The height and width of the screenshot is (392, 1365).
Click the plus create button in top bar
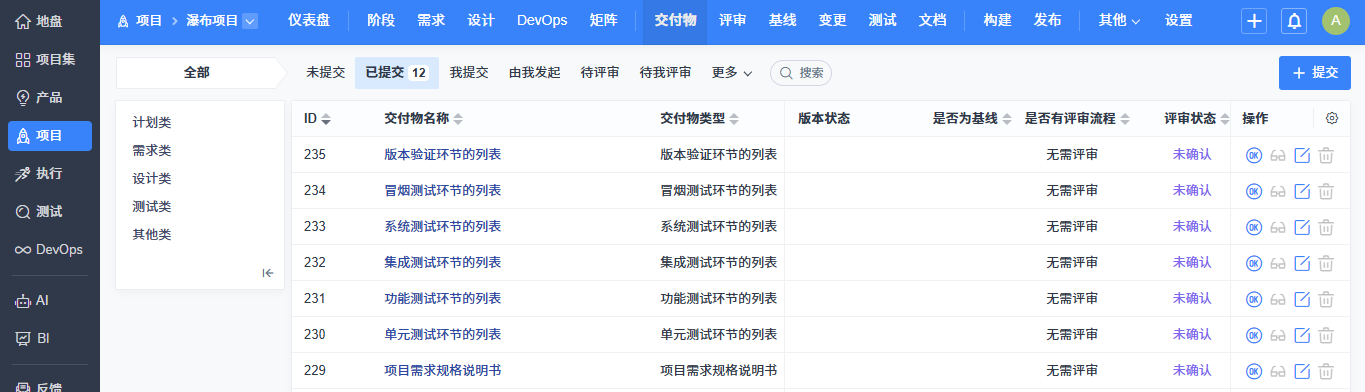pos(1254,21)
